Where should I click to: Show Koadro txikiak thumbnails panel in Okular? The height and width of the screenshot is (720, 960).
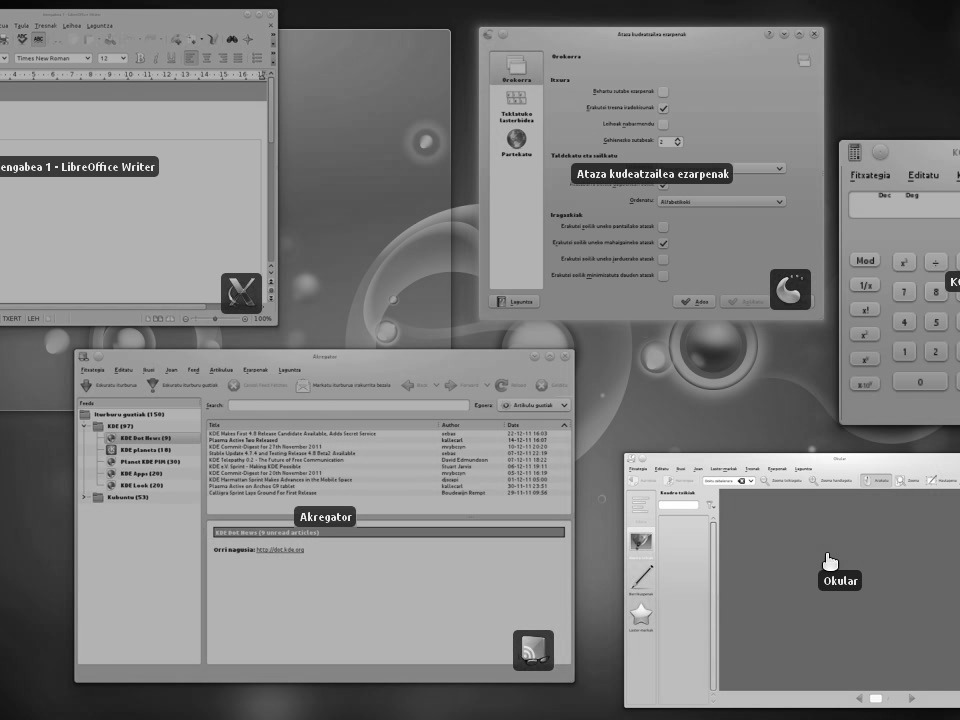pos(641,544)
